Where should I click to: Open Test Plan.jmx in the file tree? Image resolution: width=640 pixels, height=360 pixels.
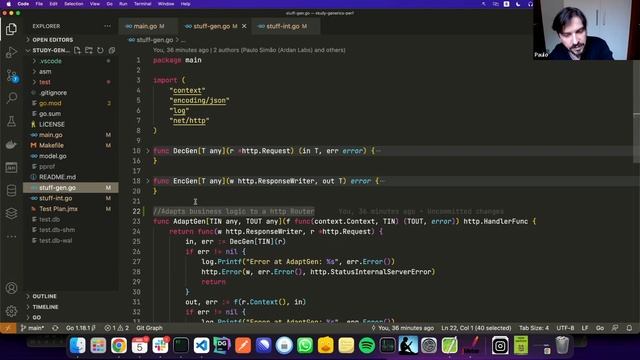pyautogui.click(x=58, y=209)
